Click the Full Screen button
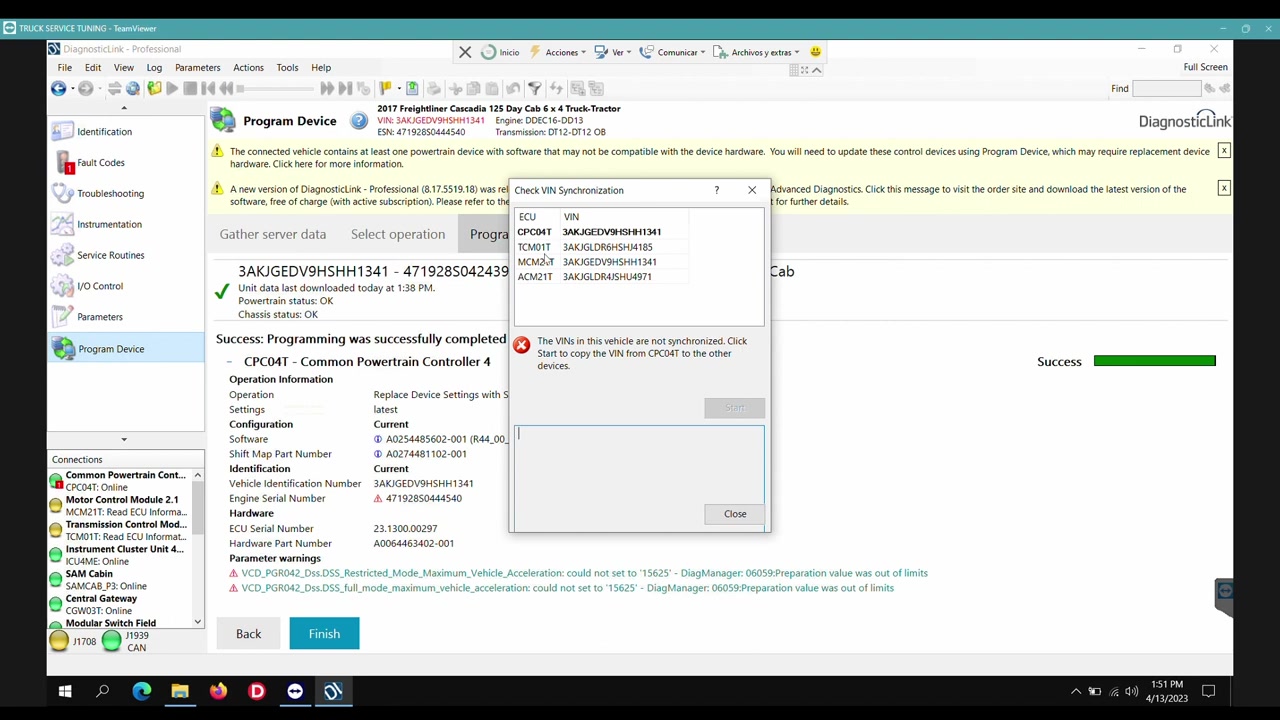Screen dimensions: 1280x720 coord(1205,67)
